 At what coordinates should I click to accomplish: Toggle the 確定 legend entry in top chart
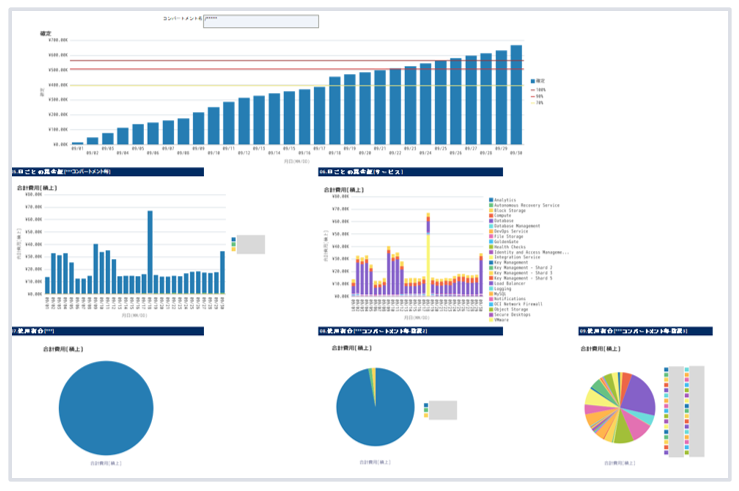539,80
